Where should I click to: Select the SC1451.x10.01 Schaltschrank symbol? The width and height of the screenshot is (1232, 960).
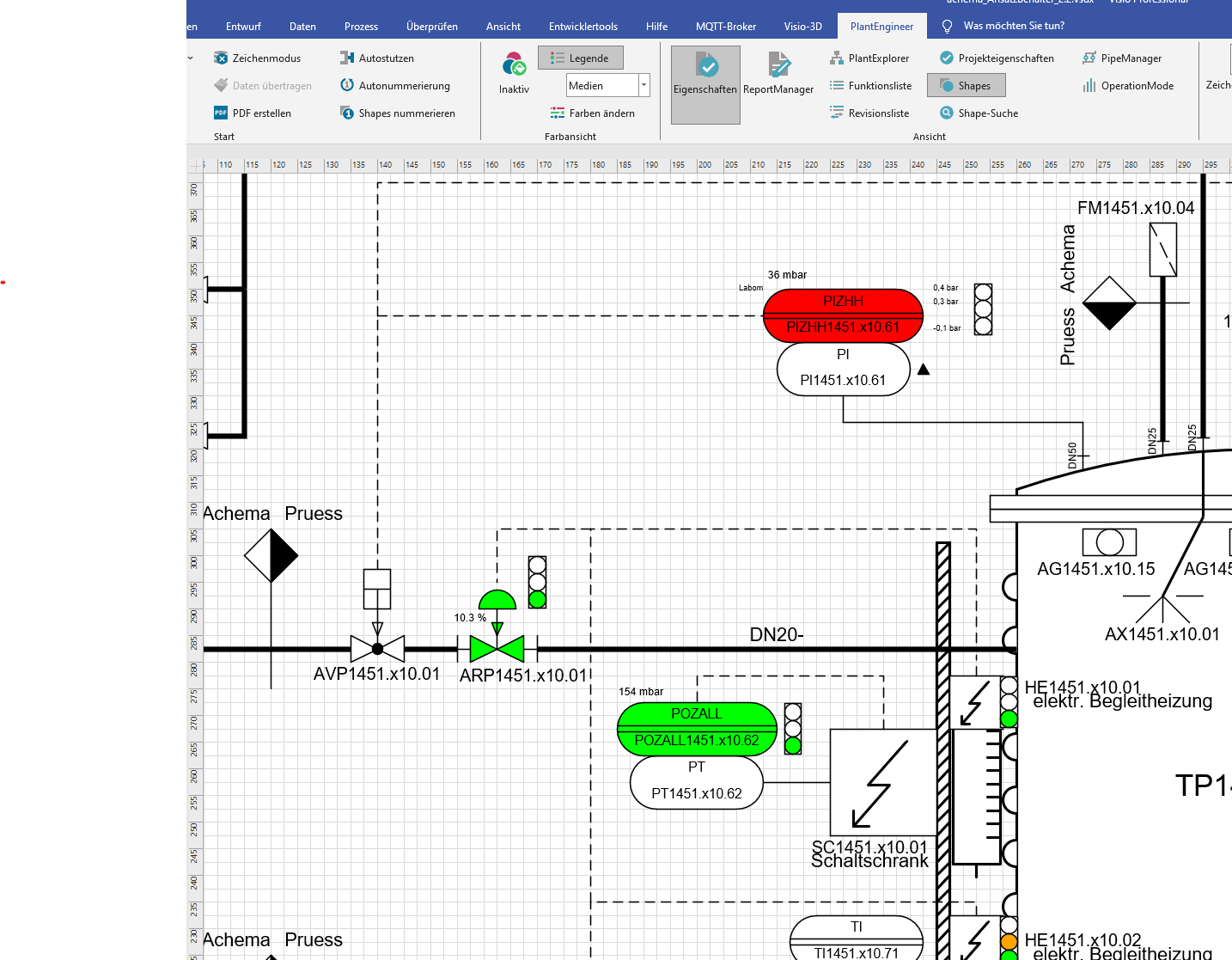(x=883, y=782)
